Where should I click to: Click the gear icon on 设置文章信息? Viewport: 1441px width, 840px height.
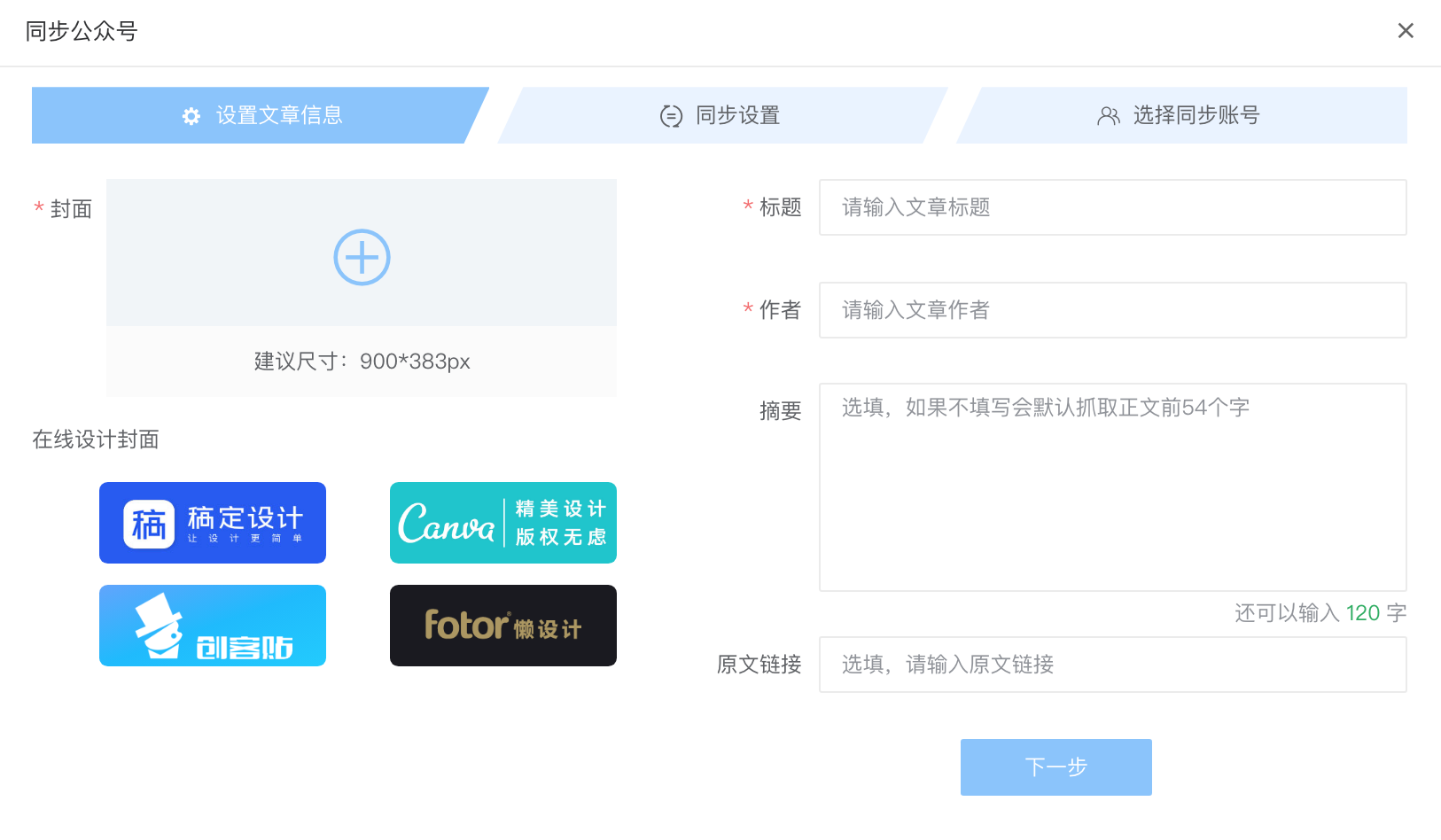[x=191, y=116]
